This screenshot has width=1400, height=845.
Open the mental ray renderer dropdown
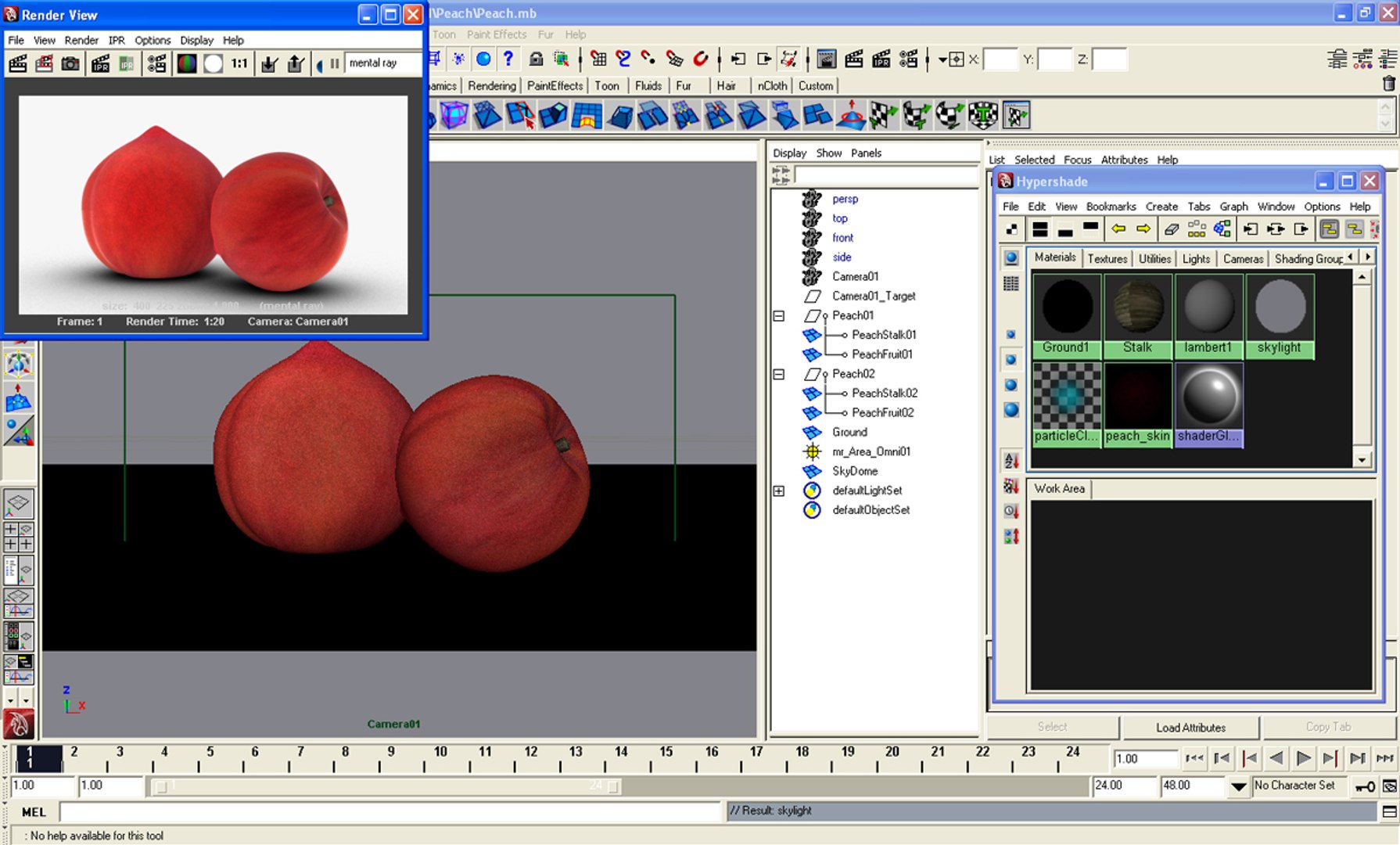383,63
